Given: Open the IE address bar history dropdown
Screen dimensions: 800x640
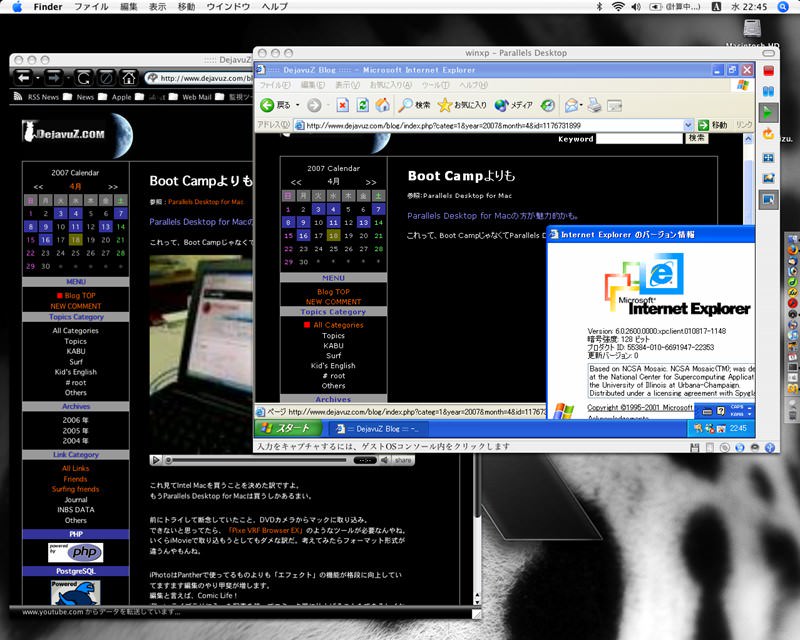Looking at the screenshot, I should (x=688, y=125).
